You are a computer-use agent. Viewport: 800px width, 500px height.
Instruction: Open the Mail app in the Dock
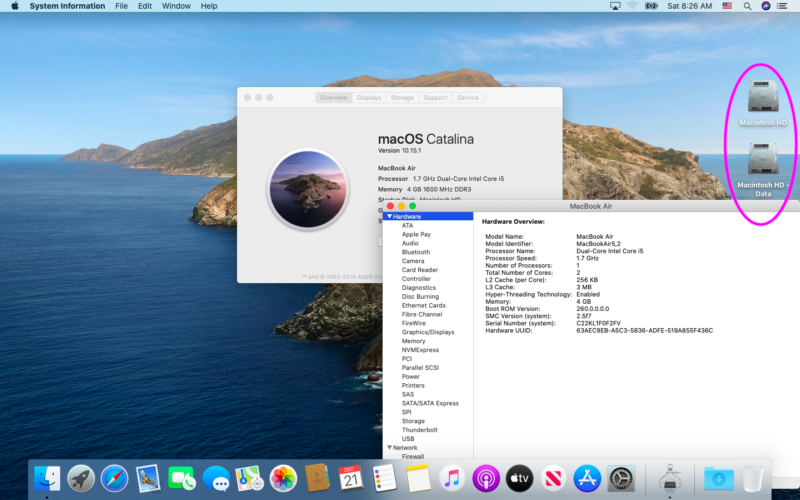coord(148,479)
